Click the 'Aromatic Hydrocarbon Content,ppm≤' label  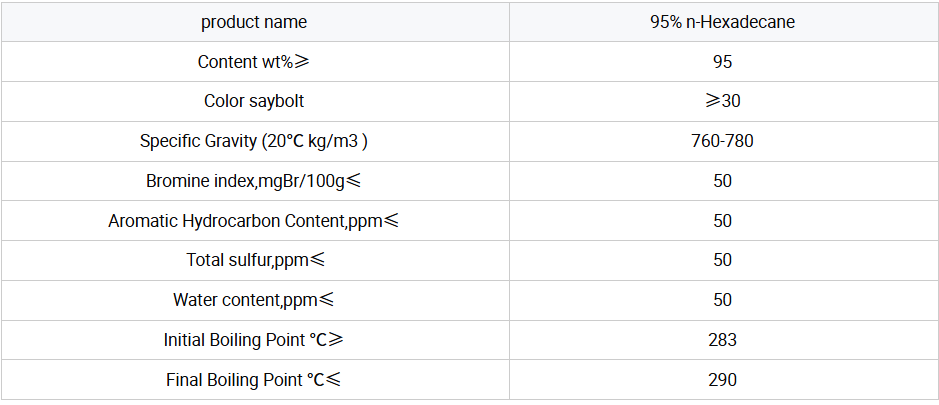click(x=254, y=221)
